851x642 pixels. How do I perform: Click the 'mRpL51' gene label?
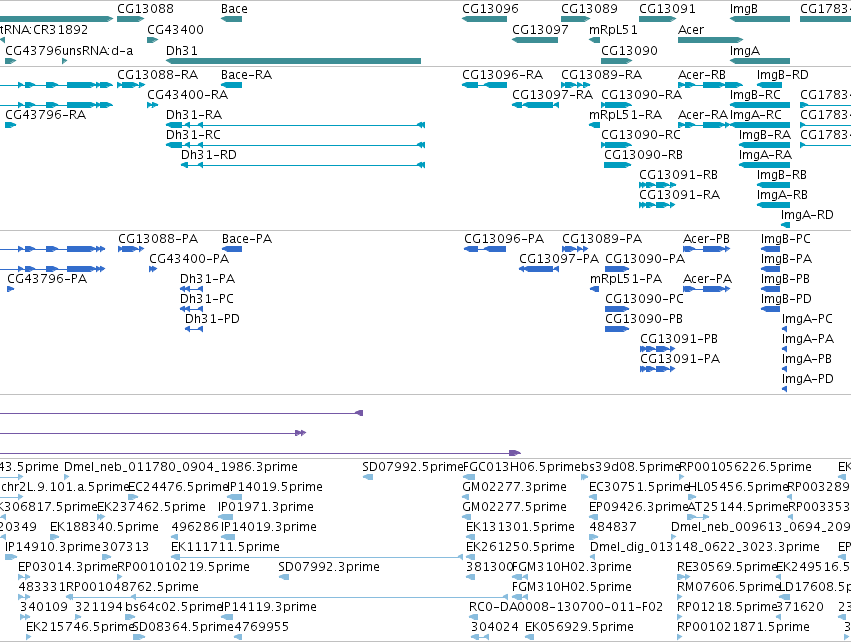[x=613, y=30]
